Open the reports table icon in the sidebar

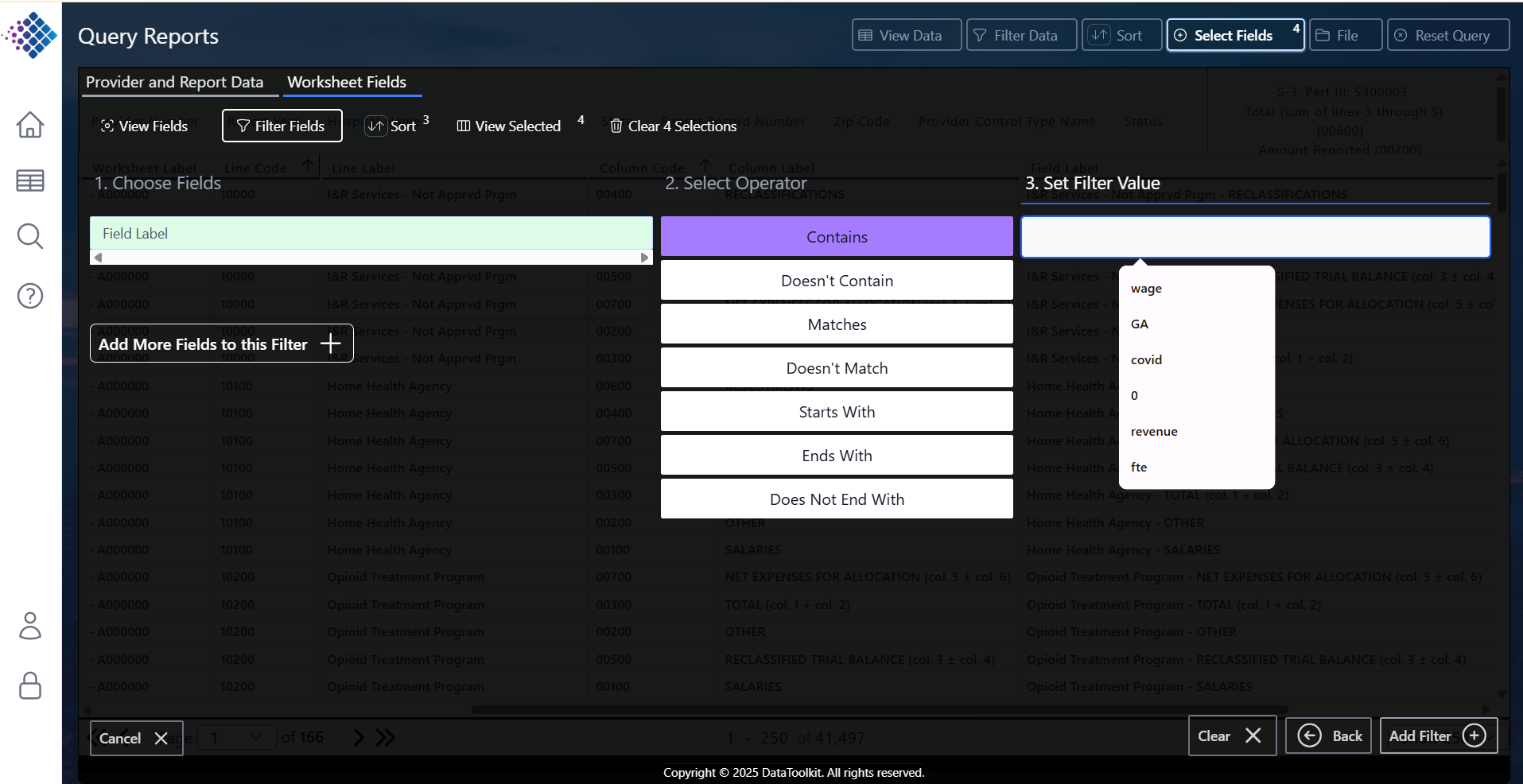point(29,180)
